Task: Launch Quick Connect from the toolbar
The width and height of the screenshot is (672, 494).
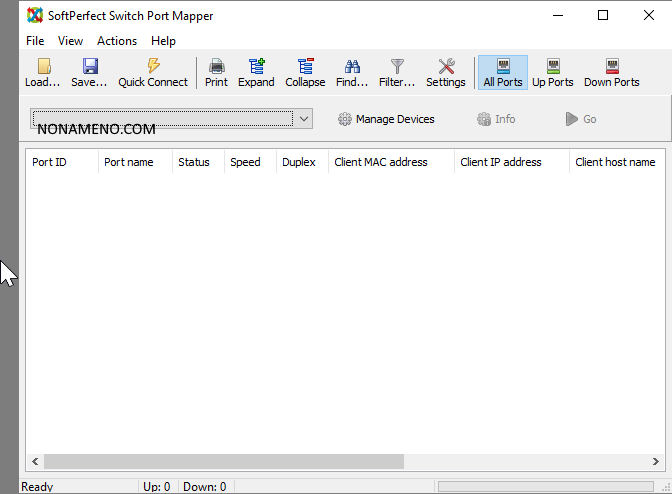Action: tap(153, 67)
